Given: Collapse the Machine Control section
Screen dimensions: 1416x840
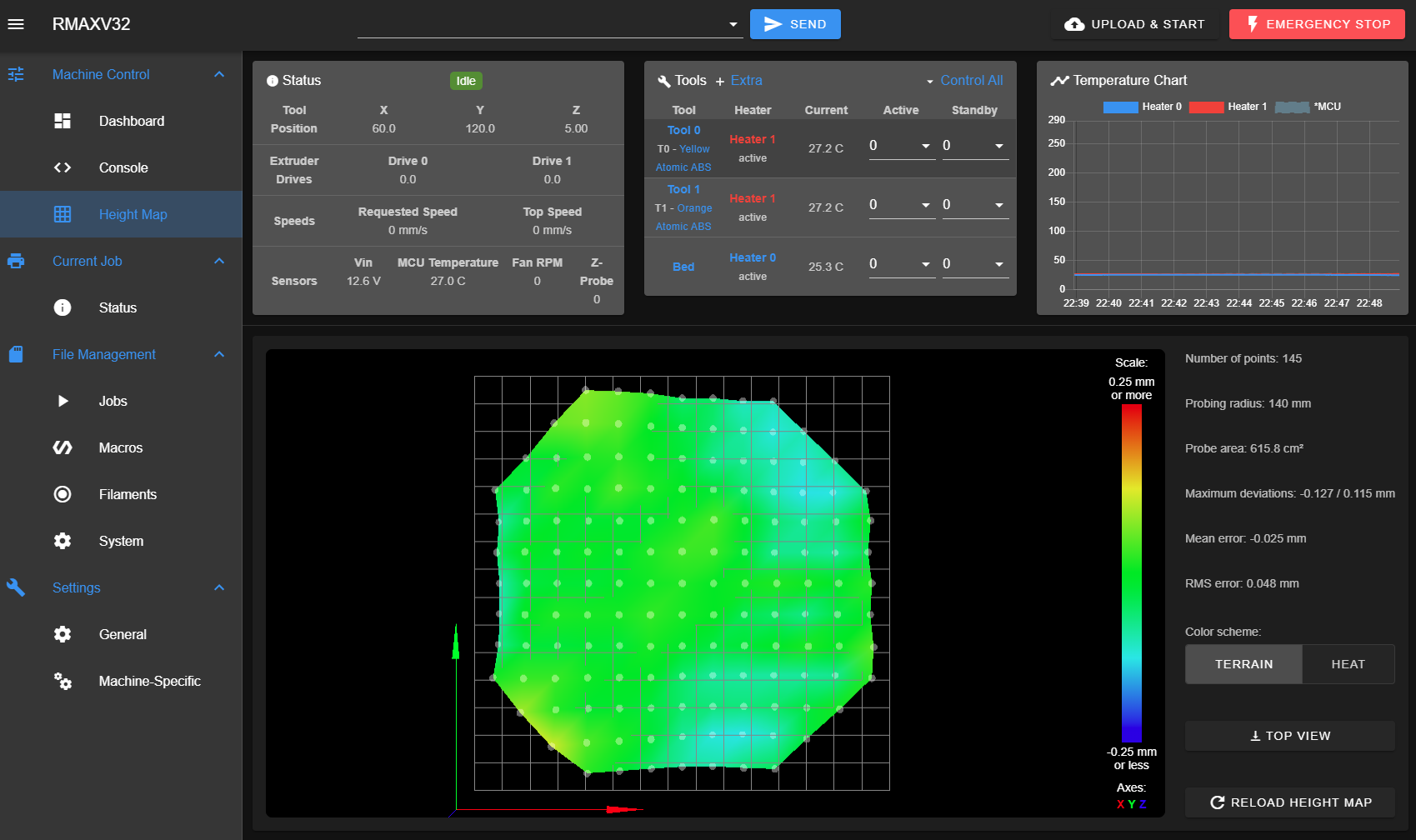Looking at the screenshot, I should coord(219,74).
